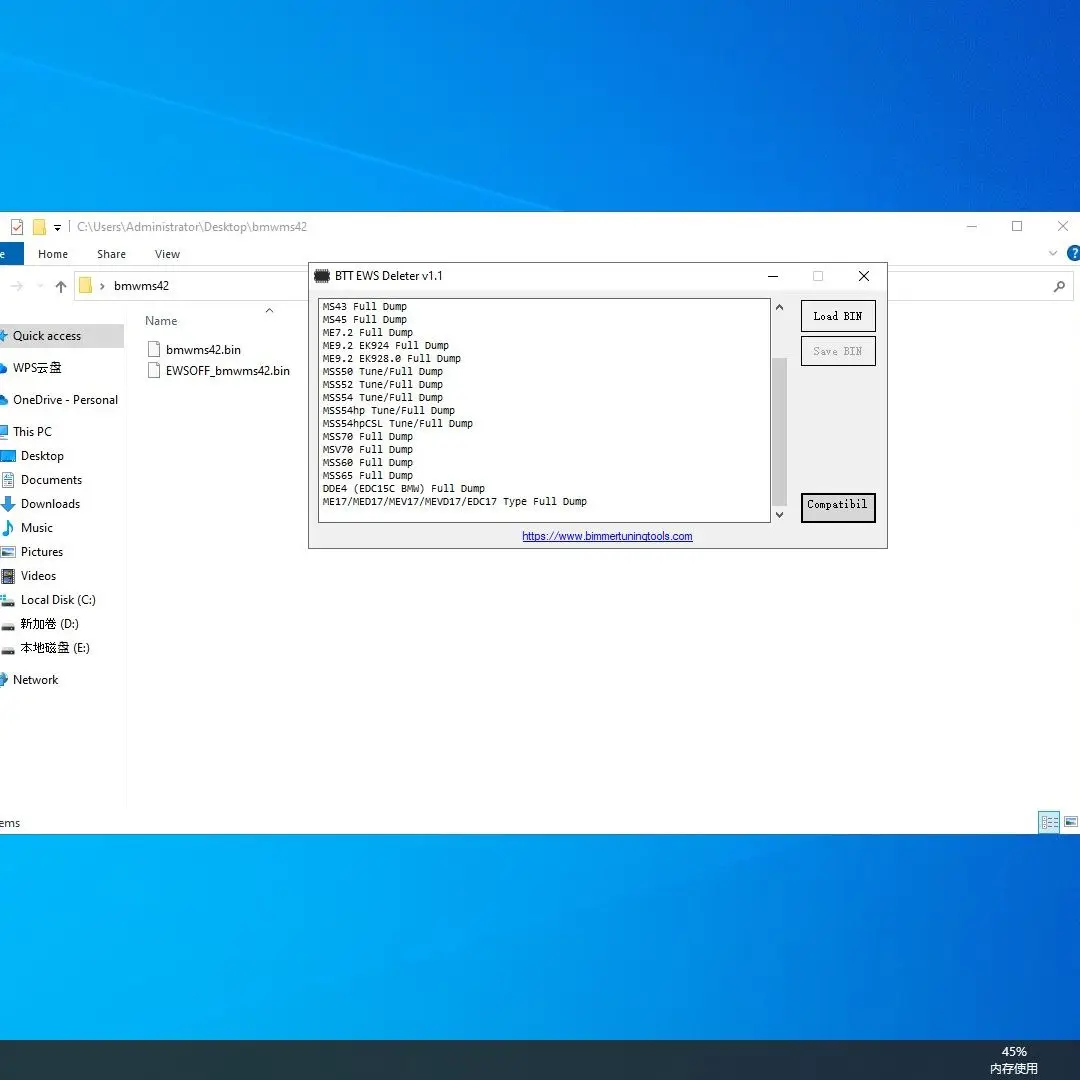Minimize the BTT EWS Deleter window
Viewport: 1080px width, 1080px height.
773,276
